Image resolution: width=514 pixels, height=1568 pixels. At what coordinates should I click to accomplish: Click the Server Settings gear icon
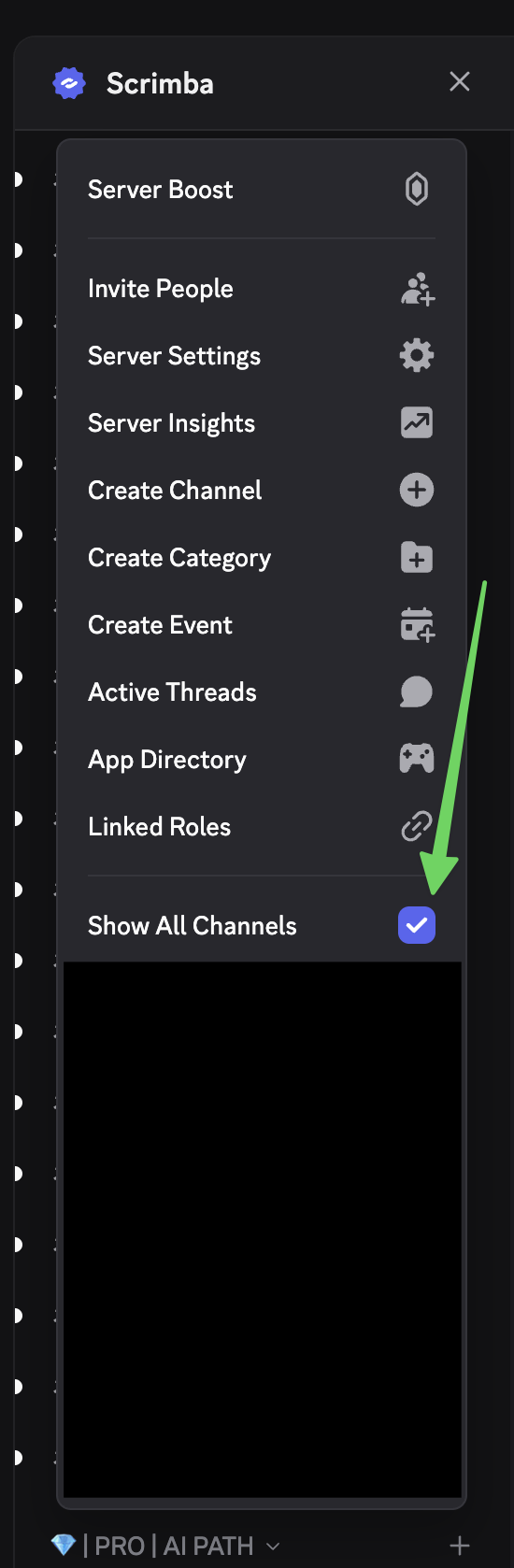[x=417, y=356]
